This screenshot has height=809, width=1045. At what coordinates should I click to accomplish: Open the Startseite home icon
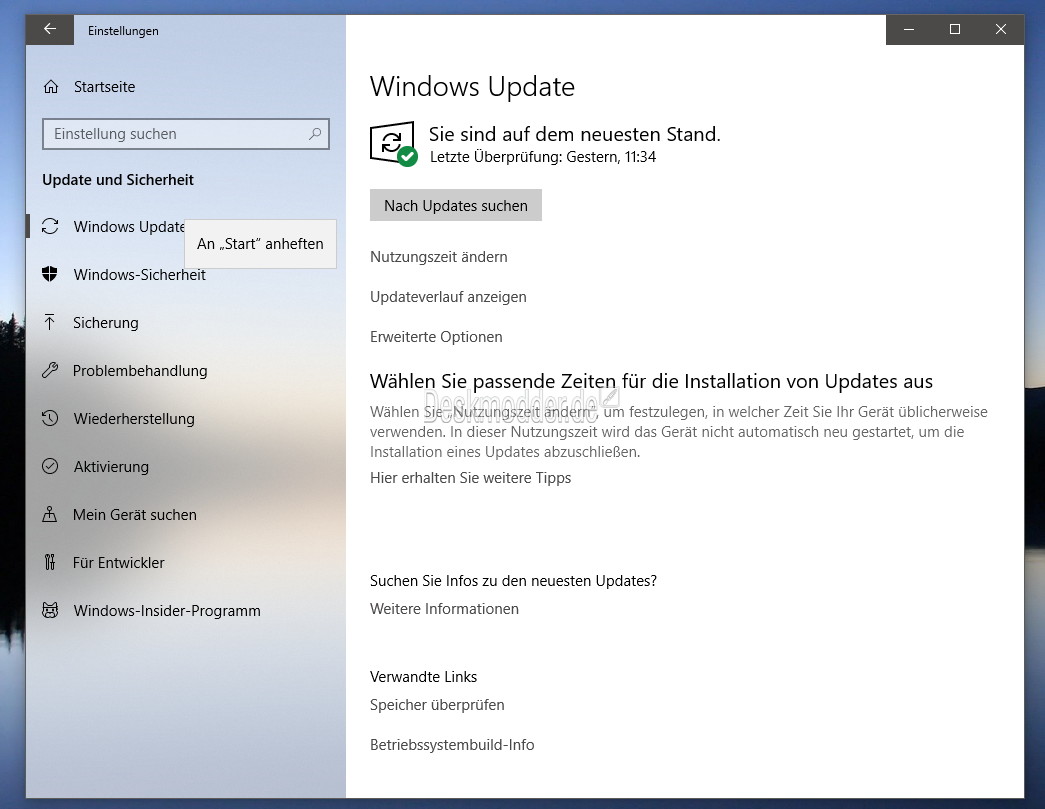pos(51,87)
